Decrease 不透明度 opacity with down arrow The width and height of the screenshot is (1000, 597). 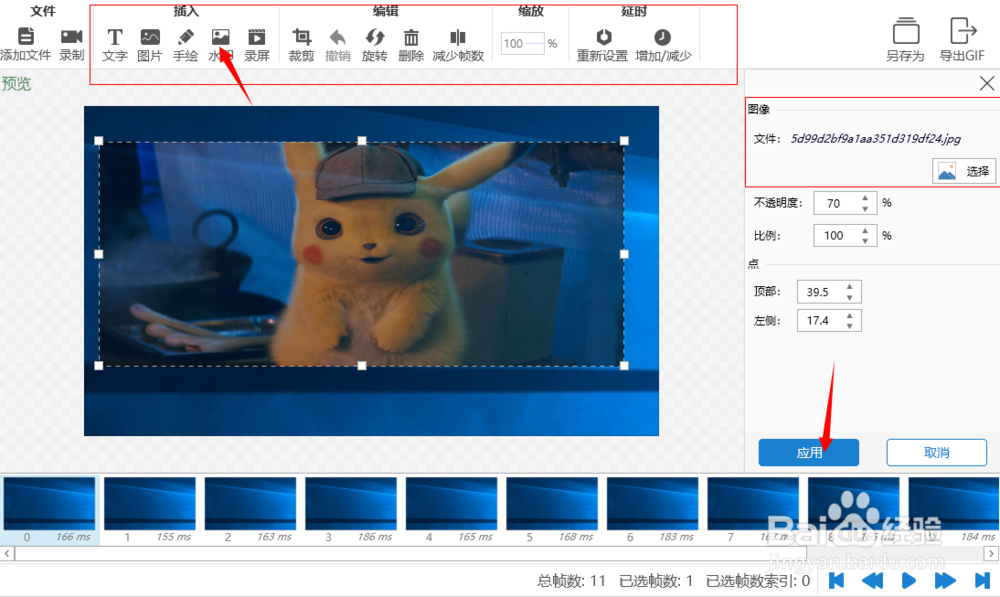865,209
